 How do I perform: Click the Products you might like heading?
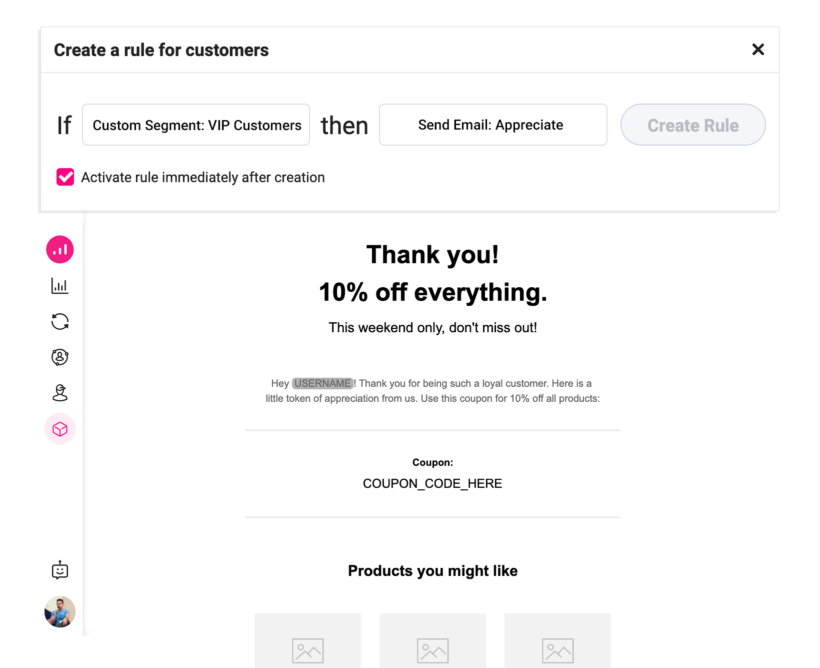click(x=432, y=571)
